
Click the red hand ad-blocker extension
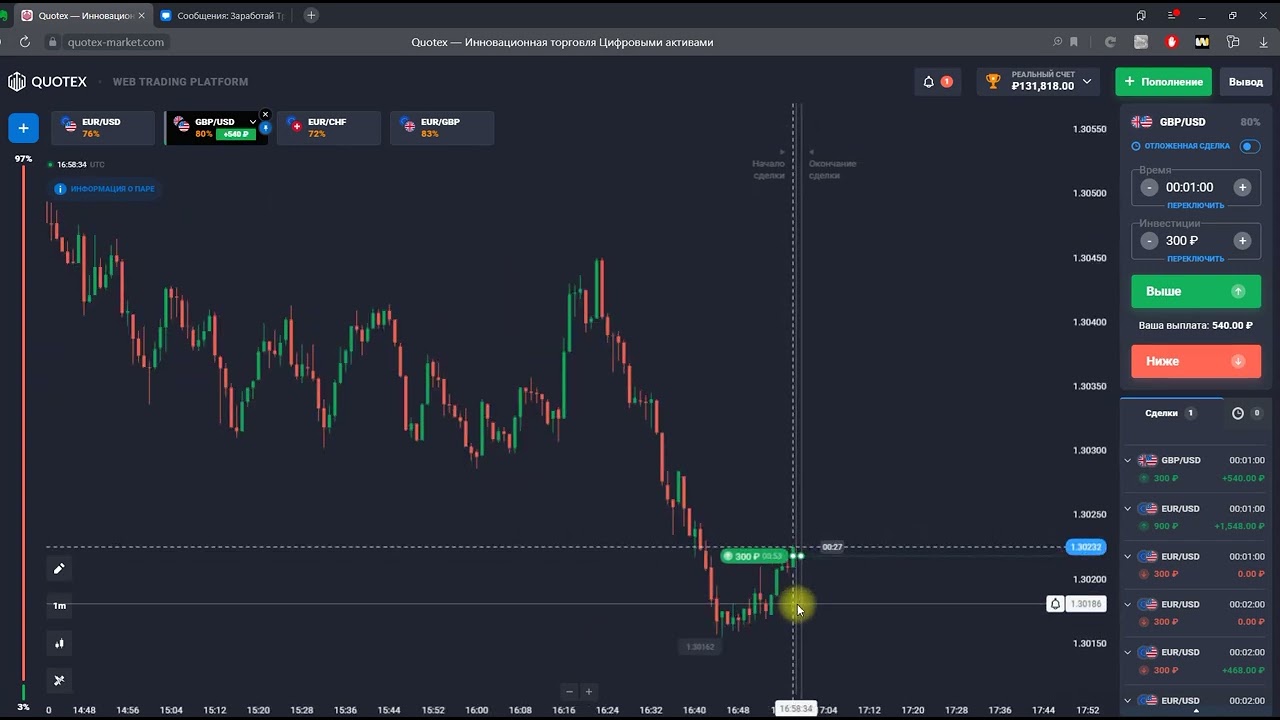[x=1172, y=42]
